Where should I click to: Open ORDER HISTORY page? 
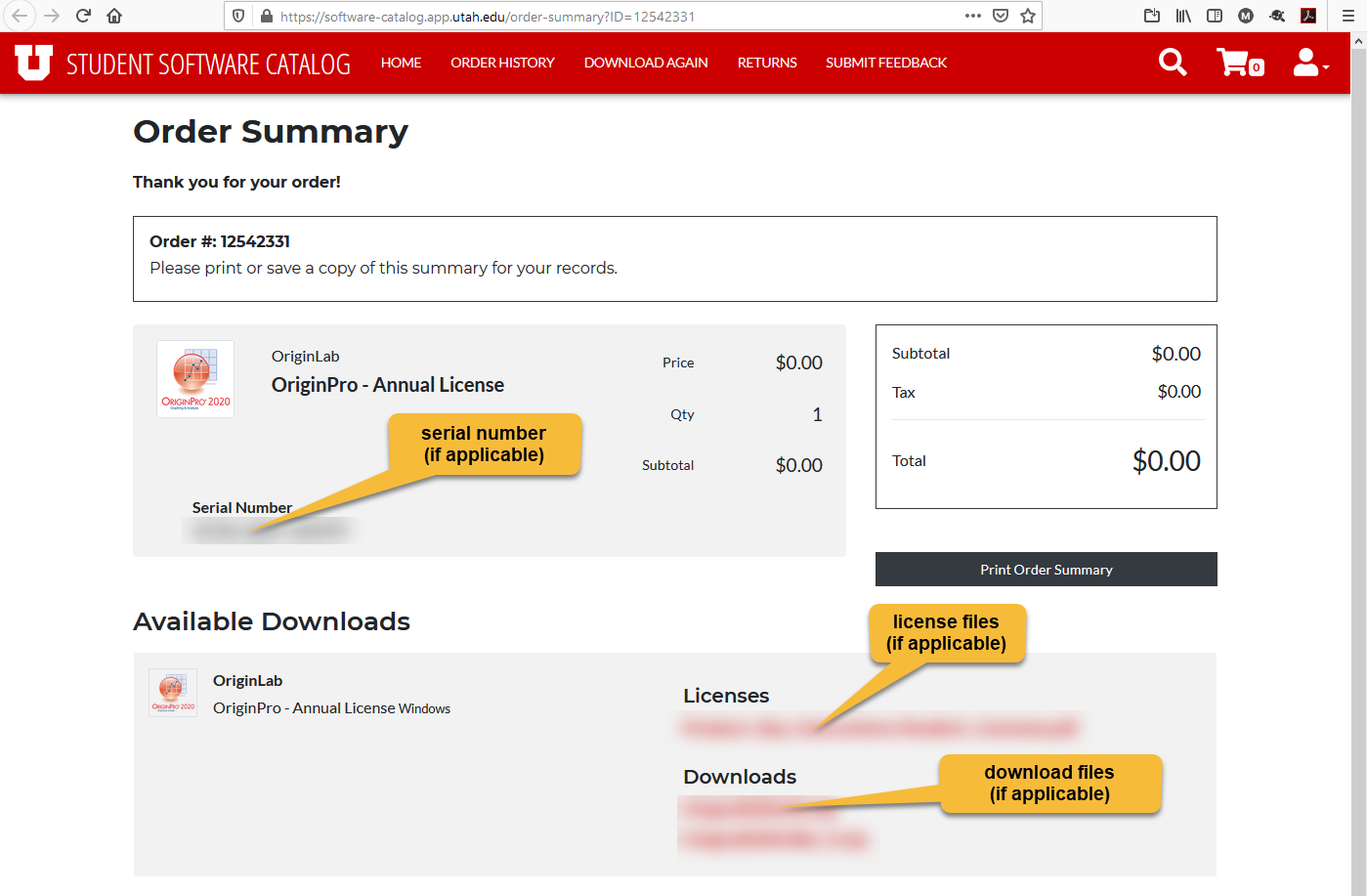[502, 63]
